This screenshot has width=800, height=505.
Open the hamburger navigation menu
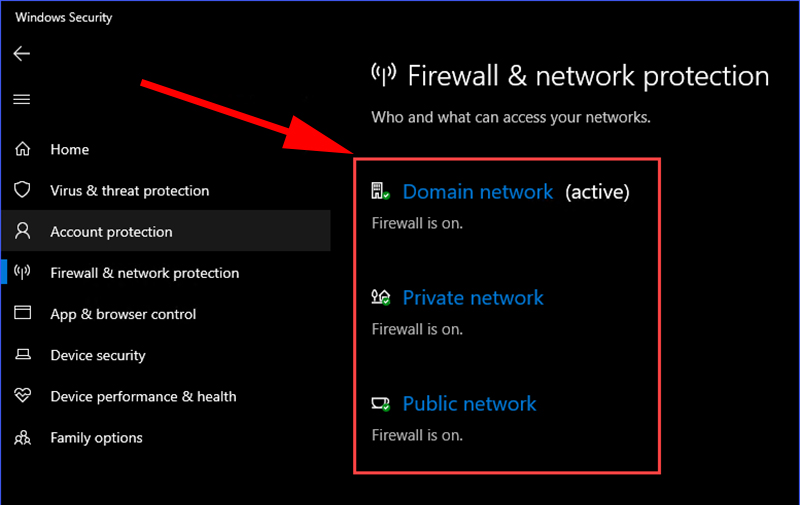21,99
